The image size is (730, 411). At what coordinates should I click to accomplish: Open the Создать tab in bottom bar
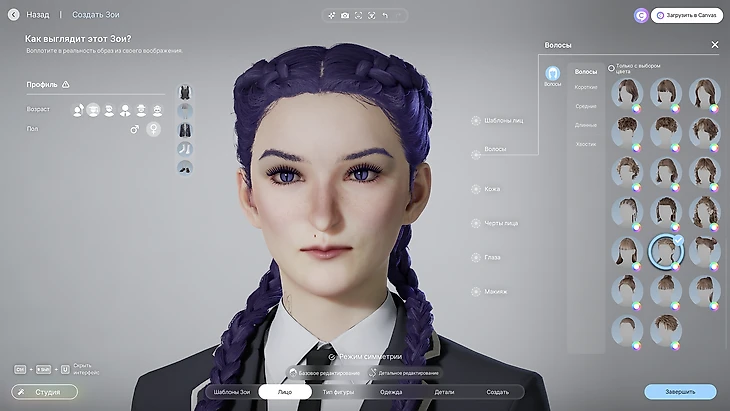click(x=498, y=392)
